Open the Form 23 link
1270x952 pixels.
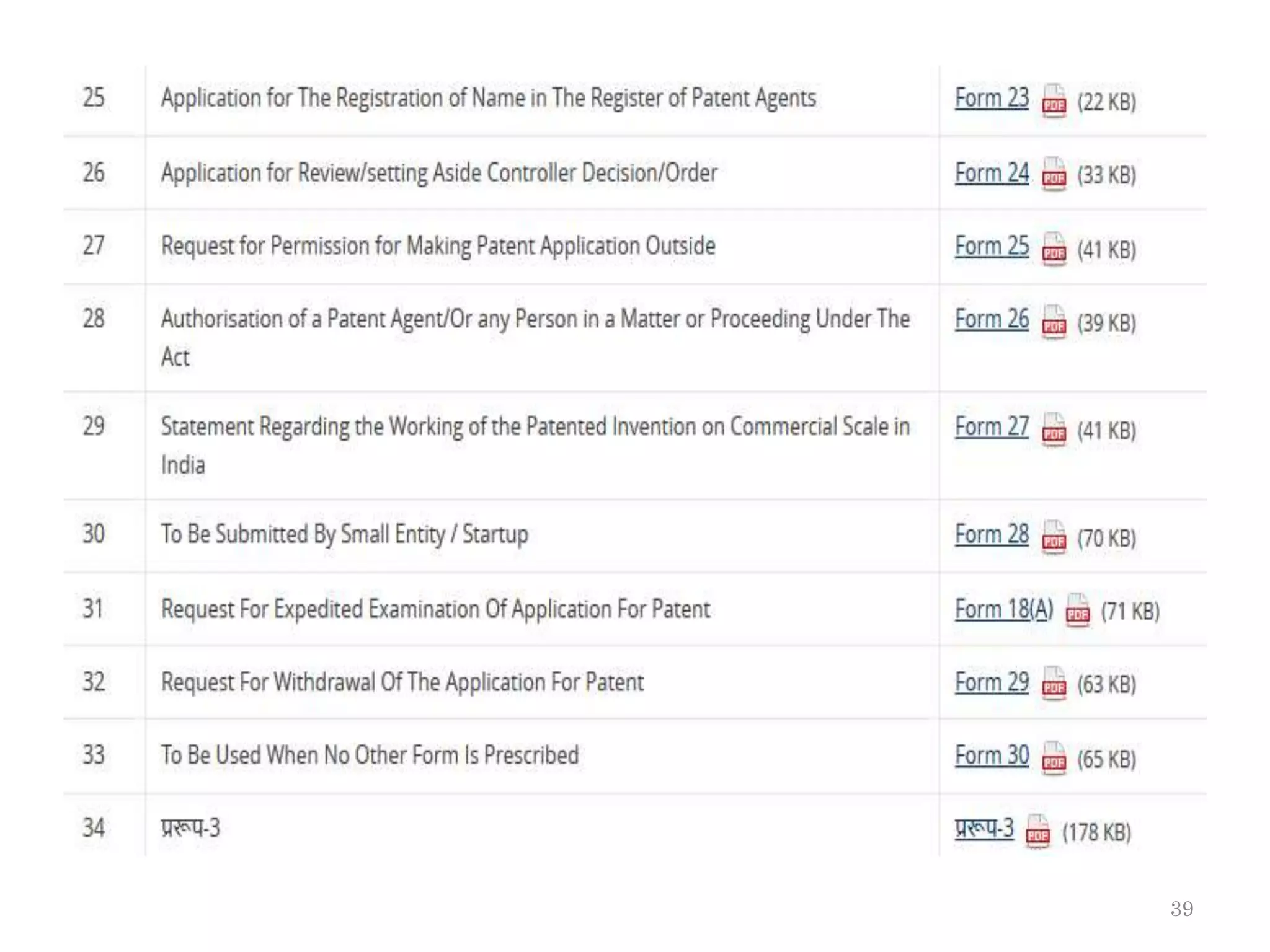[992, 98]
